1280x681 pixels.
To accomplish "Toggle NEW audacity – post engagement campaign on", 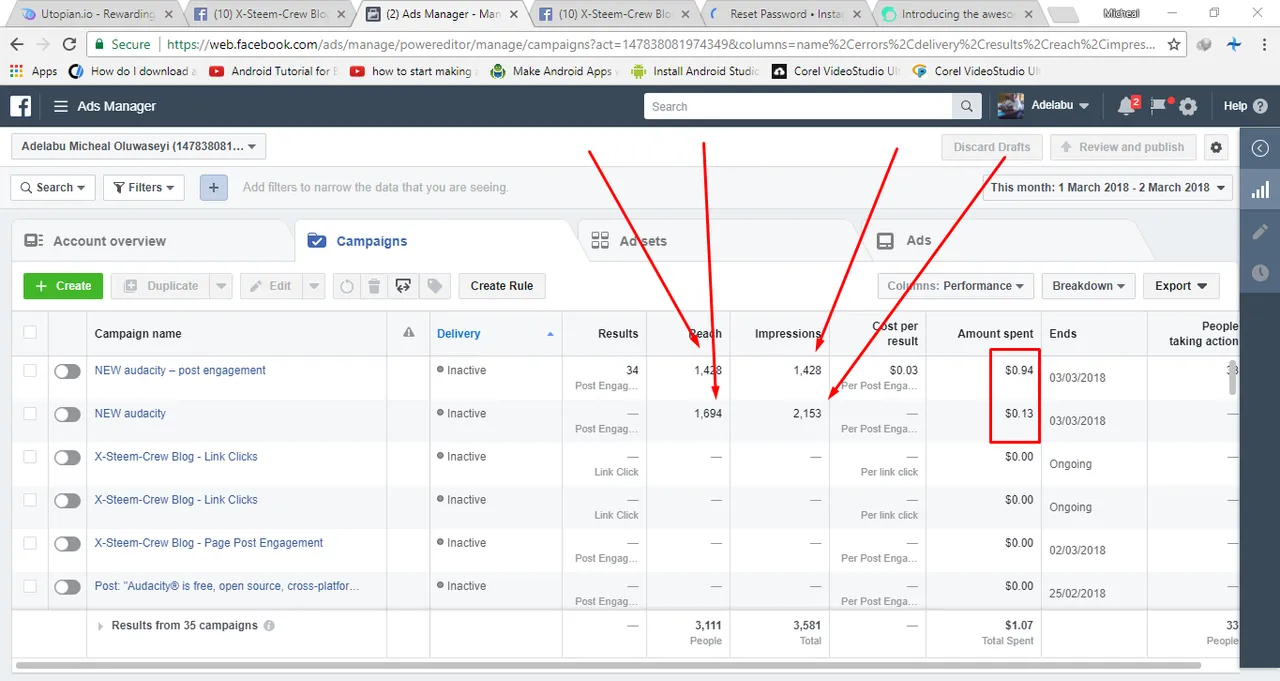I will tap(67, 371).
